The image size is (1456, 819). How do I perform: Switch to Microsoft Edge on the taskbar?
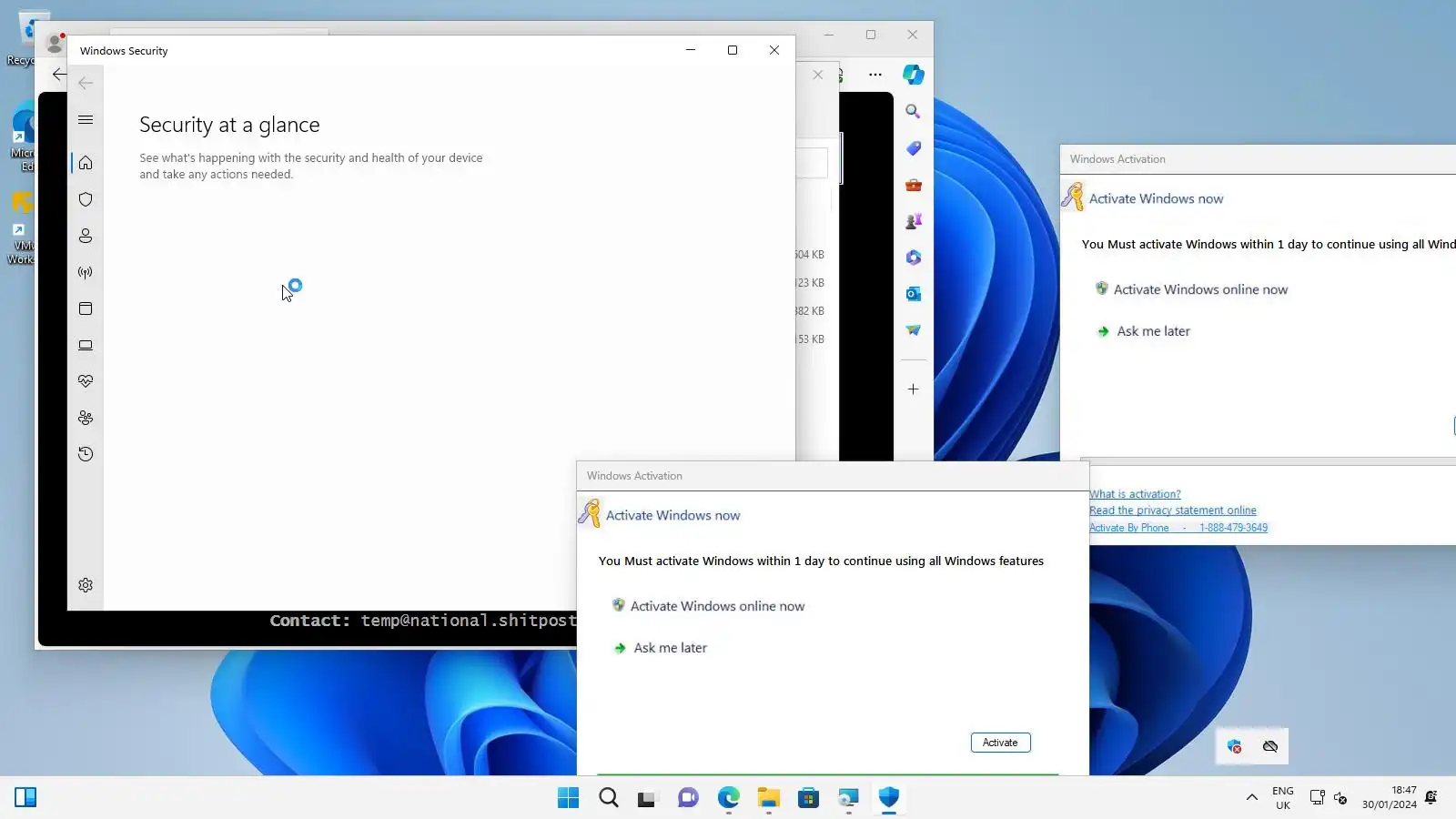(x=729, y=798)
